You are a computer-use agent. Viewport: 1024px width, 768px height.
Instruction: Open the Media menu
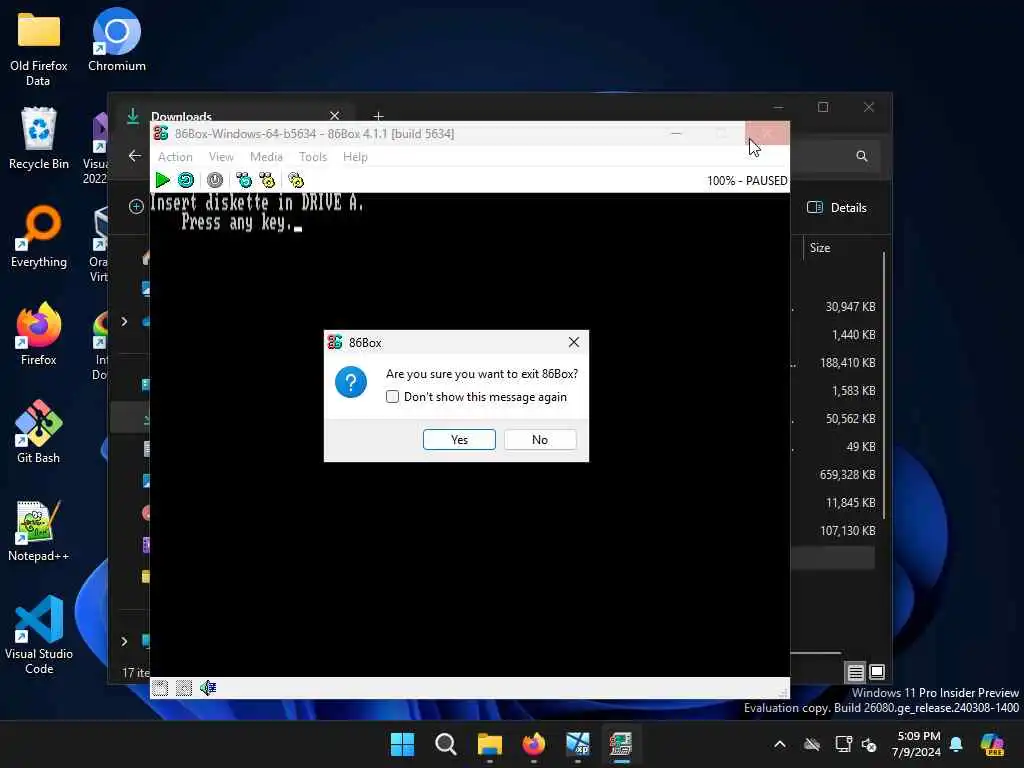266,157
